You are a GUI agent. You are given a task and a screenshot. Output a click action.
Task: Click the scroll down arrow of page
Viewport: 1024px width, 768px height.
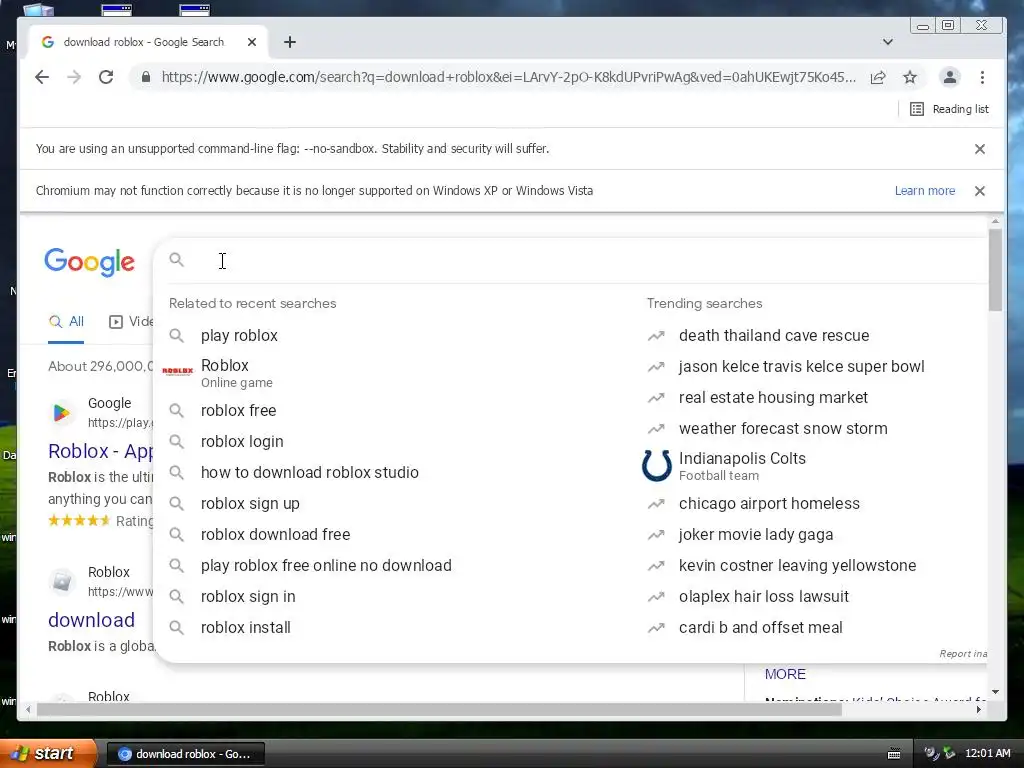[995, 692]
